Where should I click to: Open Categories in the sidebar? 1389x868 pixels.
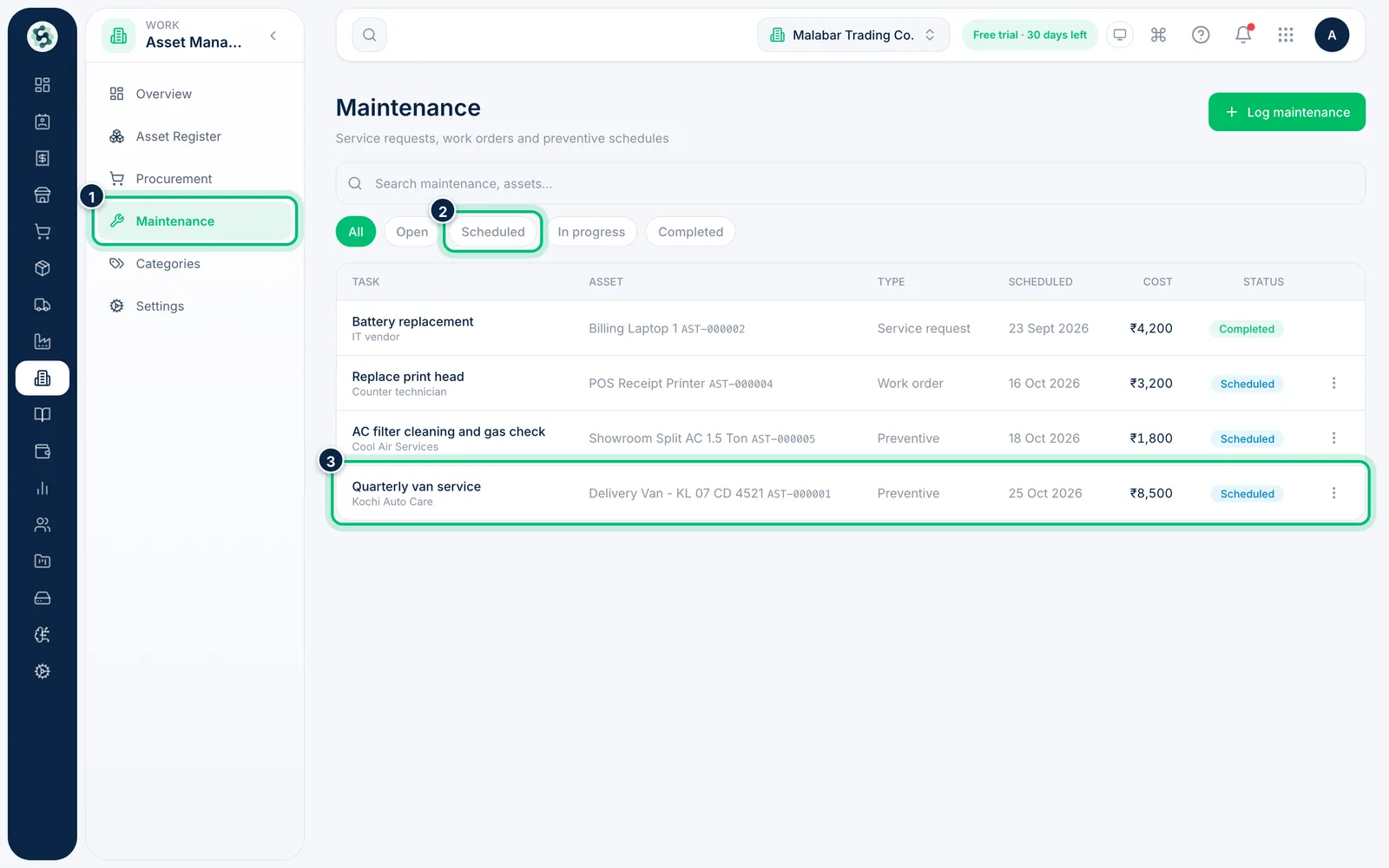coord(194,264)
